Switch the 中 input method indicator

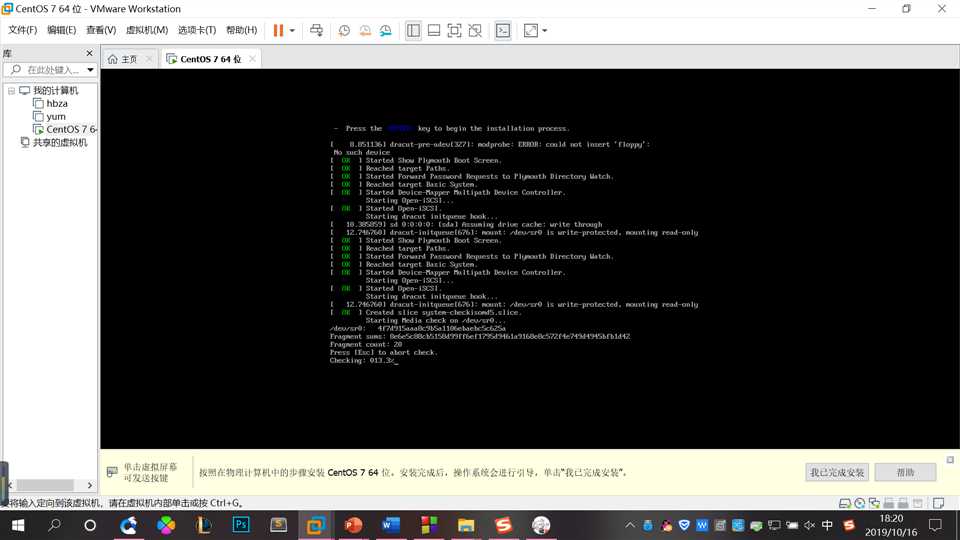[x=827, y=525]
